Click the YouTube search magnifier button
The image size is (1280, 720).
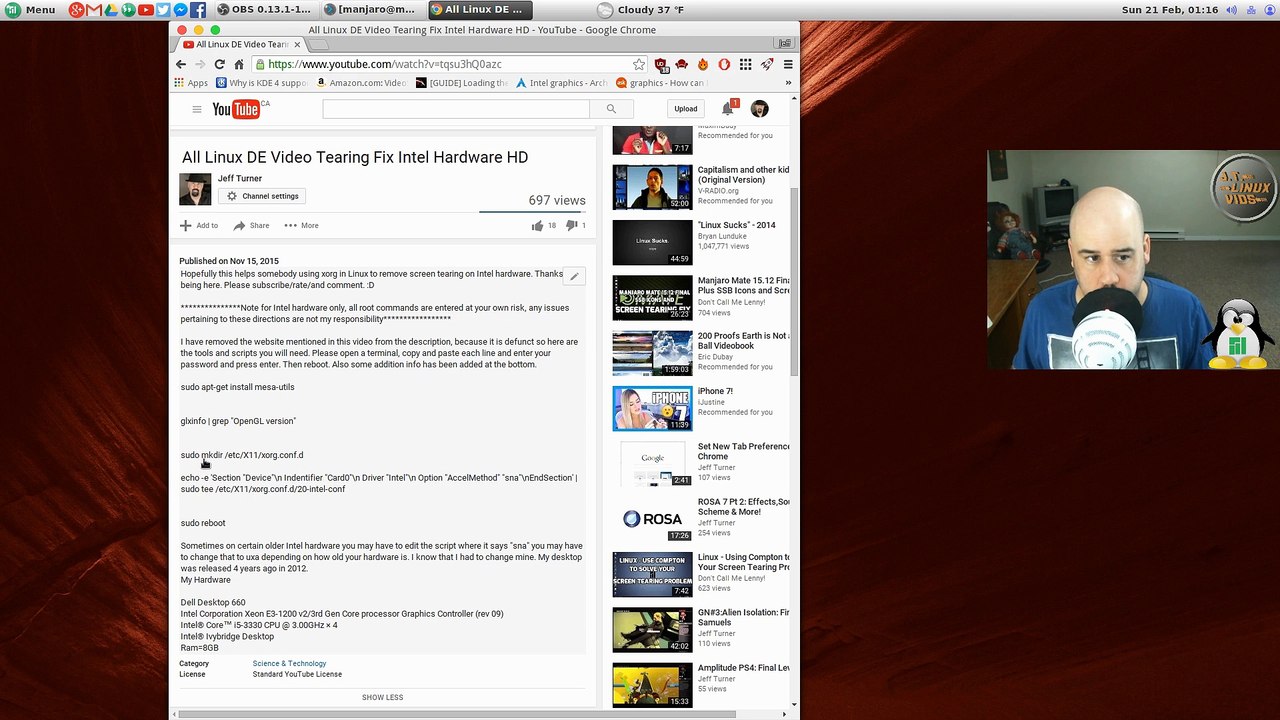click(x=611, y=109)
